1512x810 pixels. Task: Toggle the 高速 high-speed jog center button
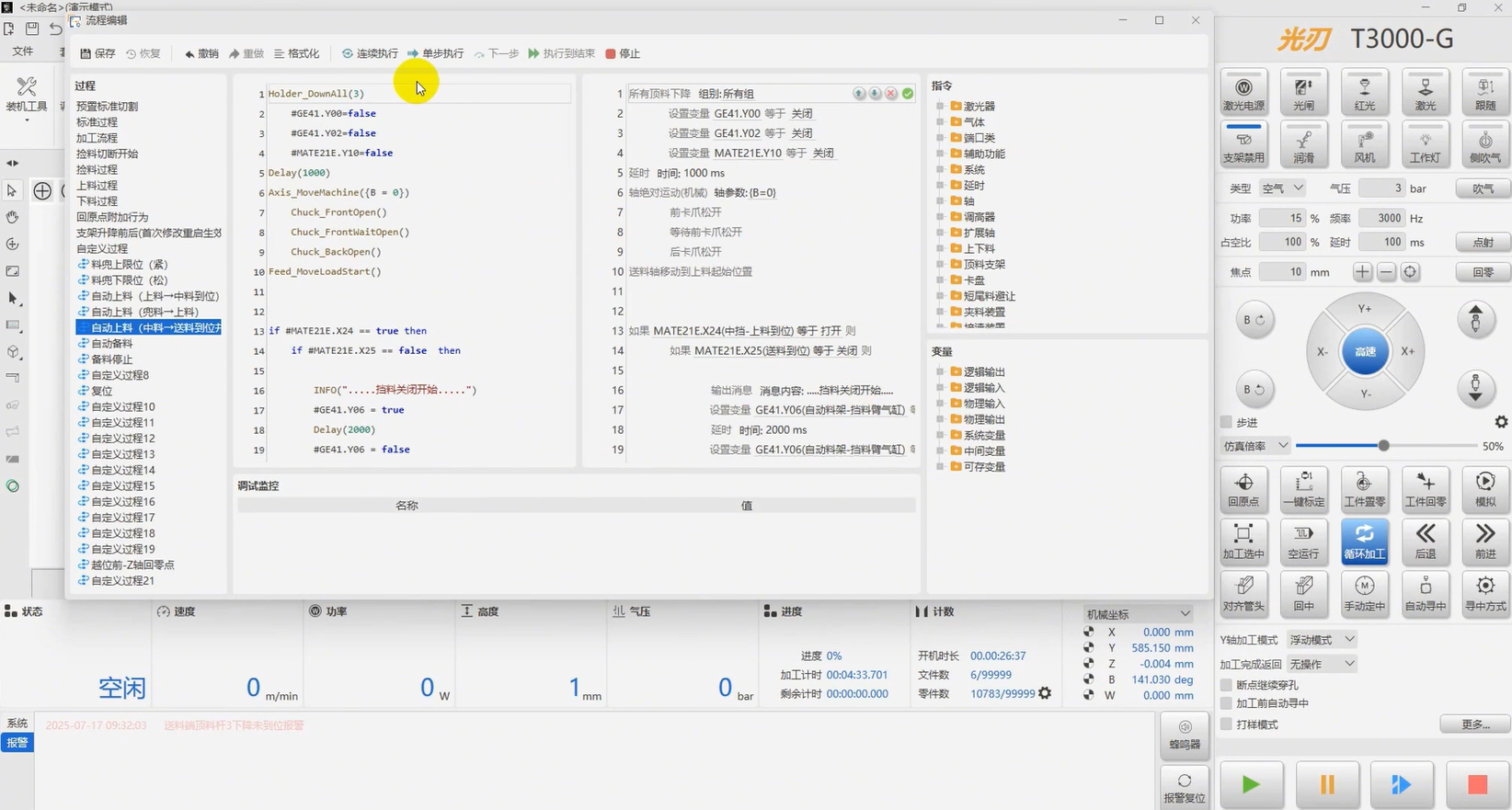pos(1365,351)
